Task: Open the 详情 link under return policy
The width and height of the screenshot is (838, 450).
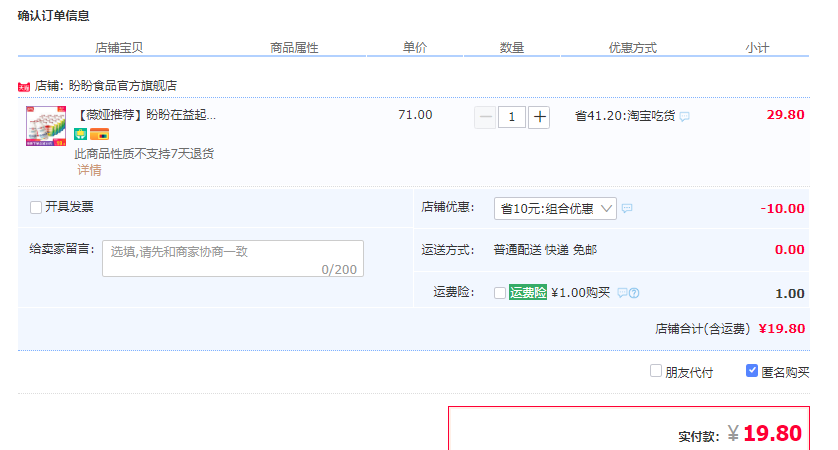Action: [x=89, y=170]
